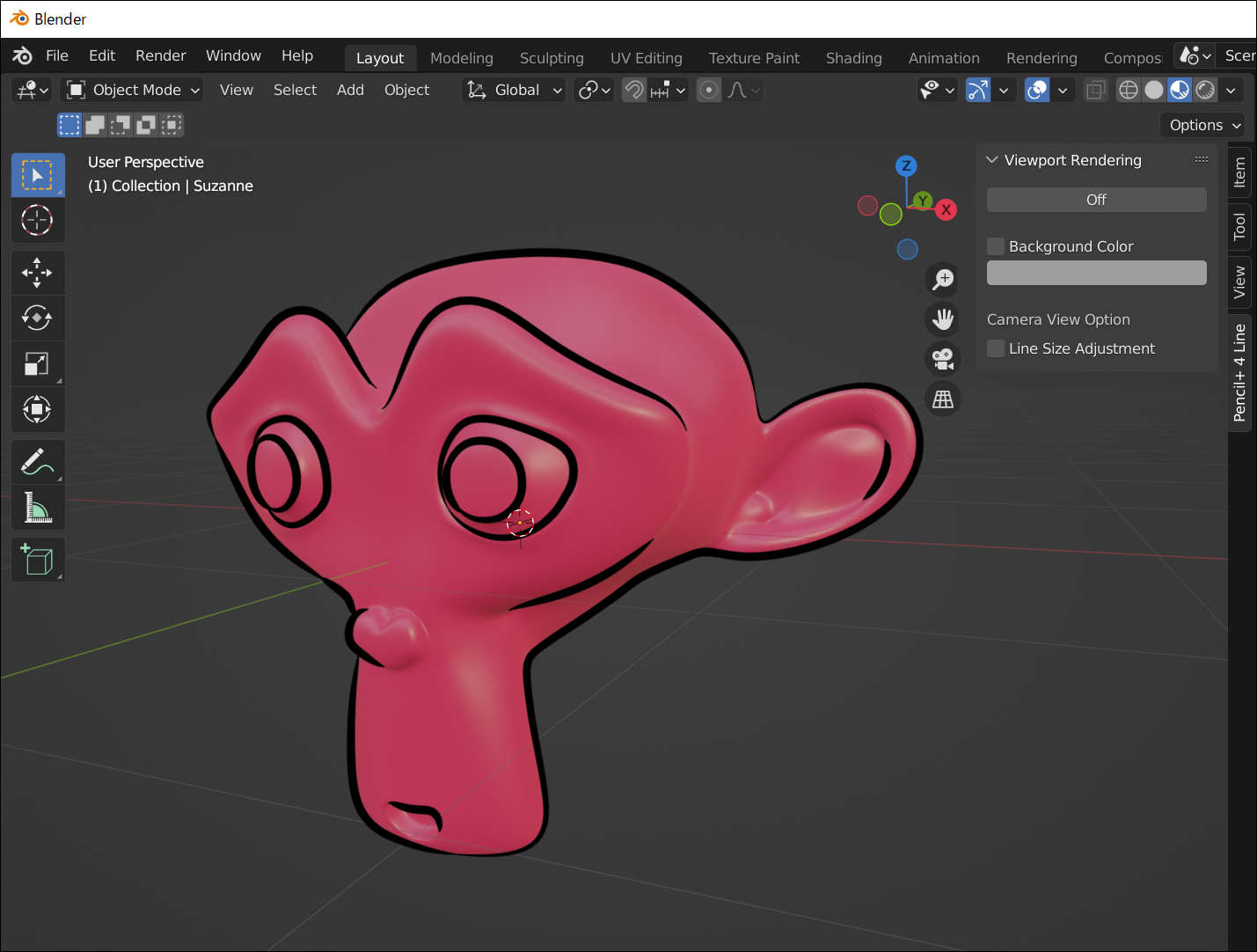Image resolution: width=1257 pixels, height=952 pixels.
Task: Click the green Y axis gizmo
Action: point(922,201)
